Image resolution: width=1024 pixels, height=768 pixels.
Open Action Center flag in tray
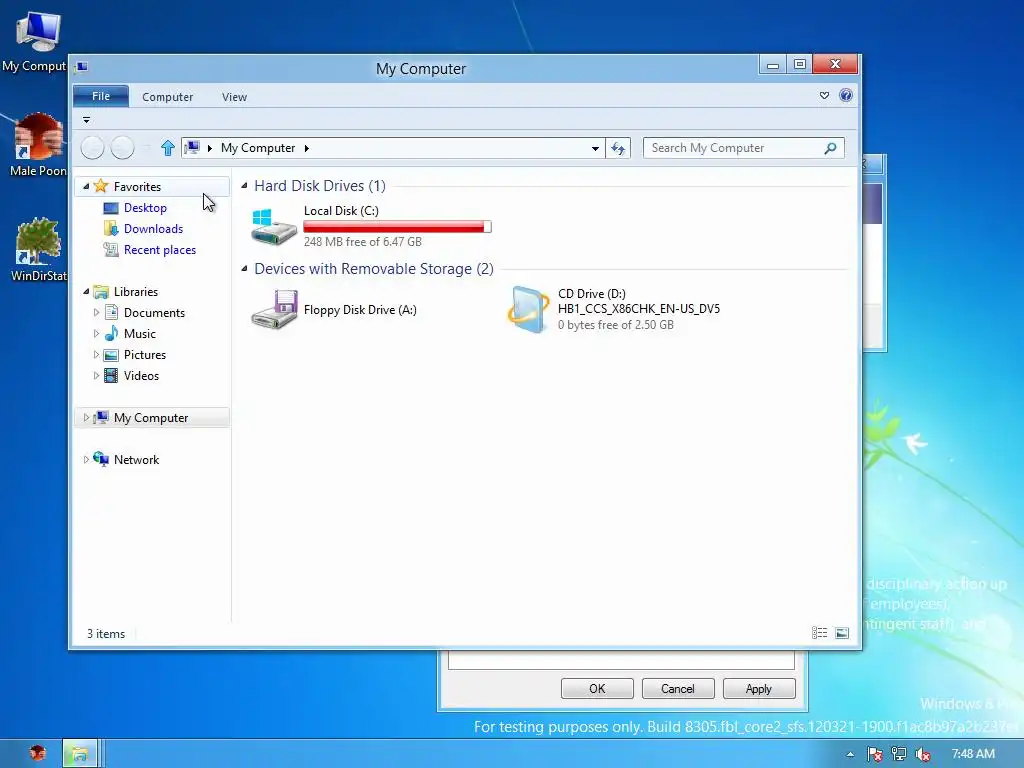[x=874, y=754]
